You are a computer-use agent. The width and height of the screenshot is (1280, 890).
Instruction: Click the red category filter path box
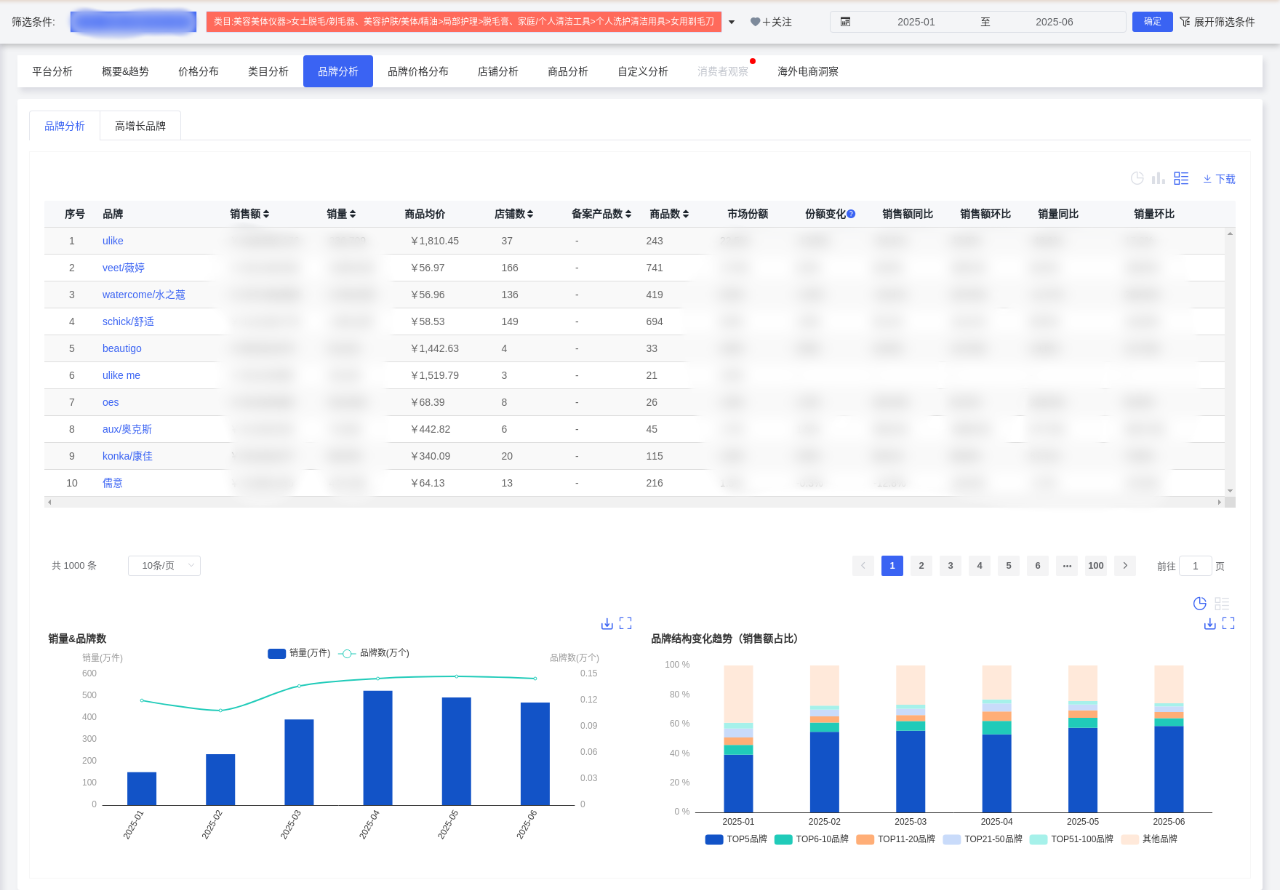(464, 22)
